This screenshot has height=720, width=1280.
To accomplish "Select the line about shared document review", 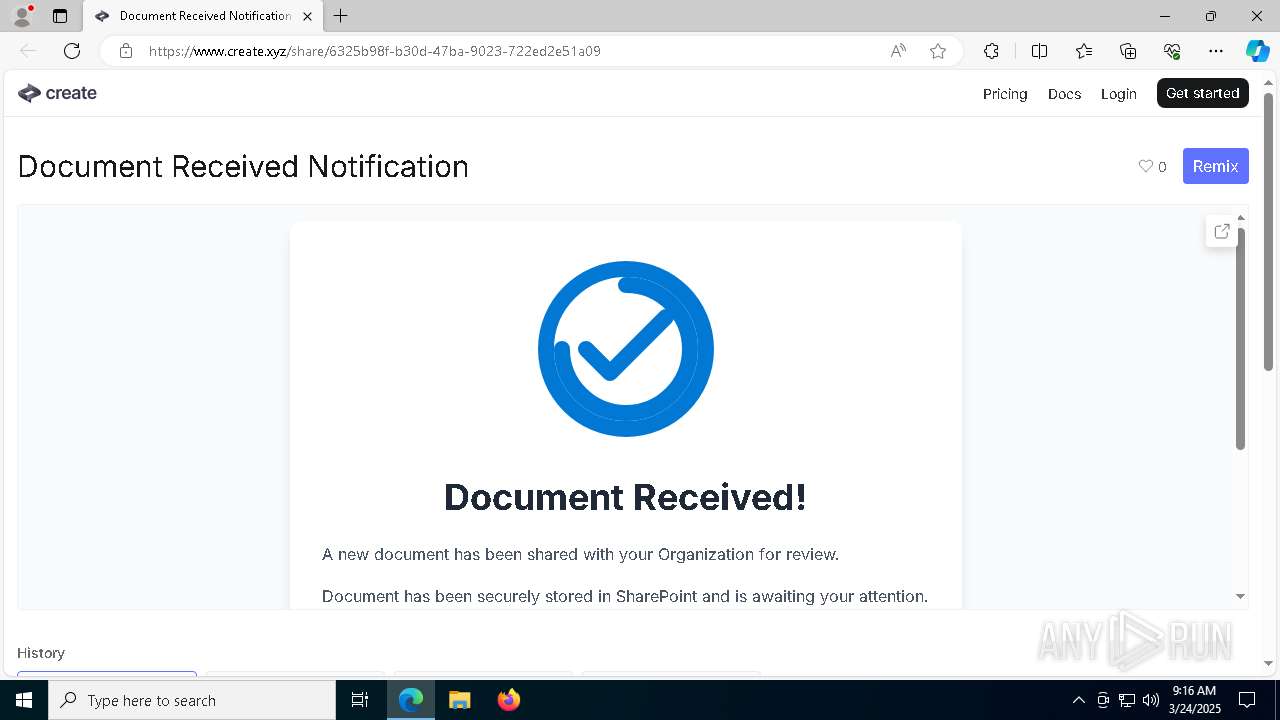I will point(580,554).
